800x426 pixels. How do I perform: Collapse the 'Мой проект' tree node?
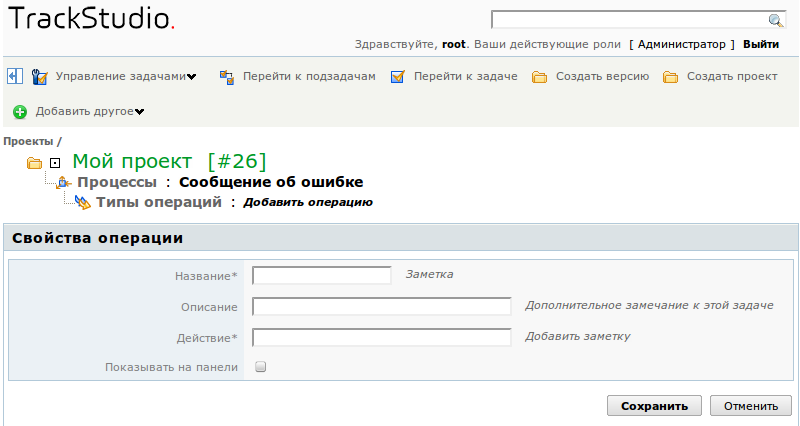pos(56,162)
